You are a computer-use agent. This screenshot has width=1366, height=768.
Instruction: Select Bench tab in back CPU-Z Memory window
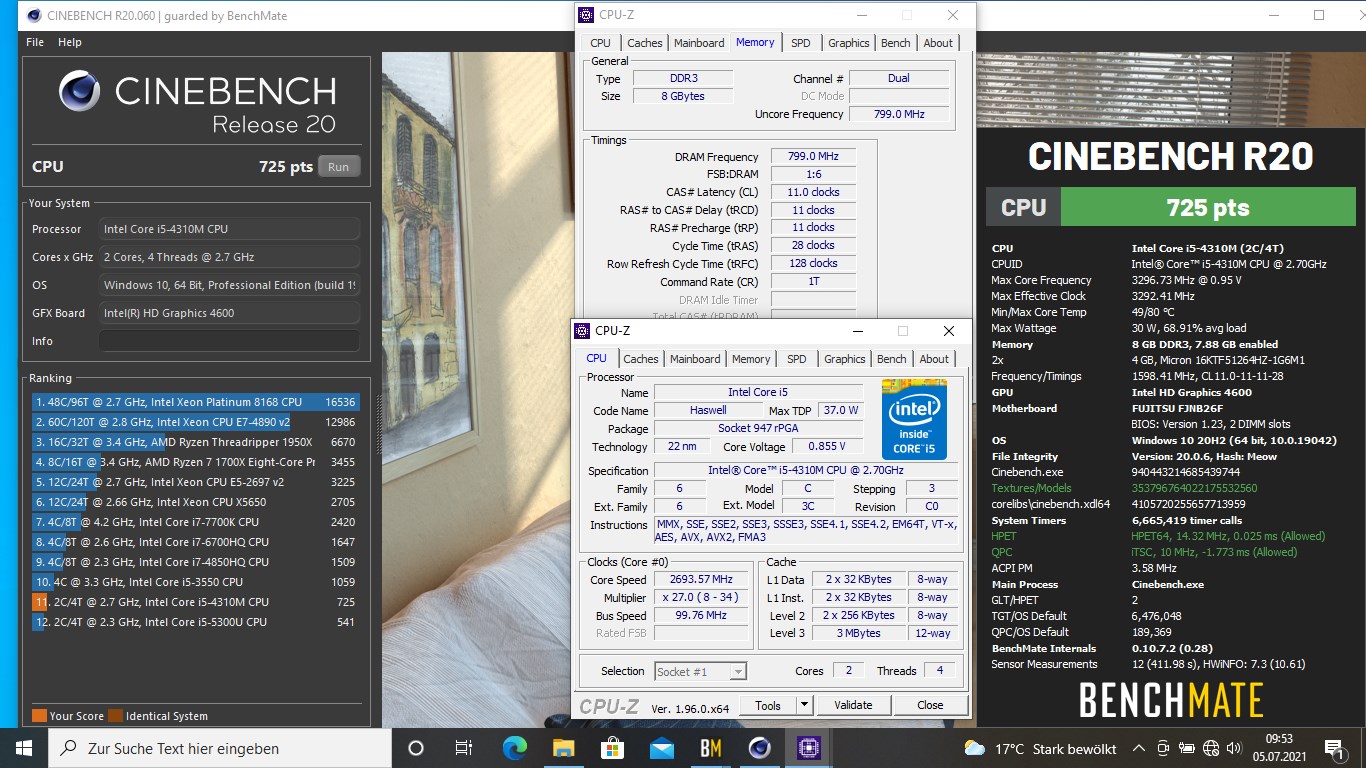896,43
